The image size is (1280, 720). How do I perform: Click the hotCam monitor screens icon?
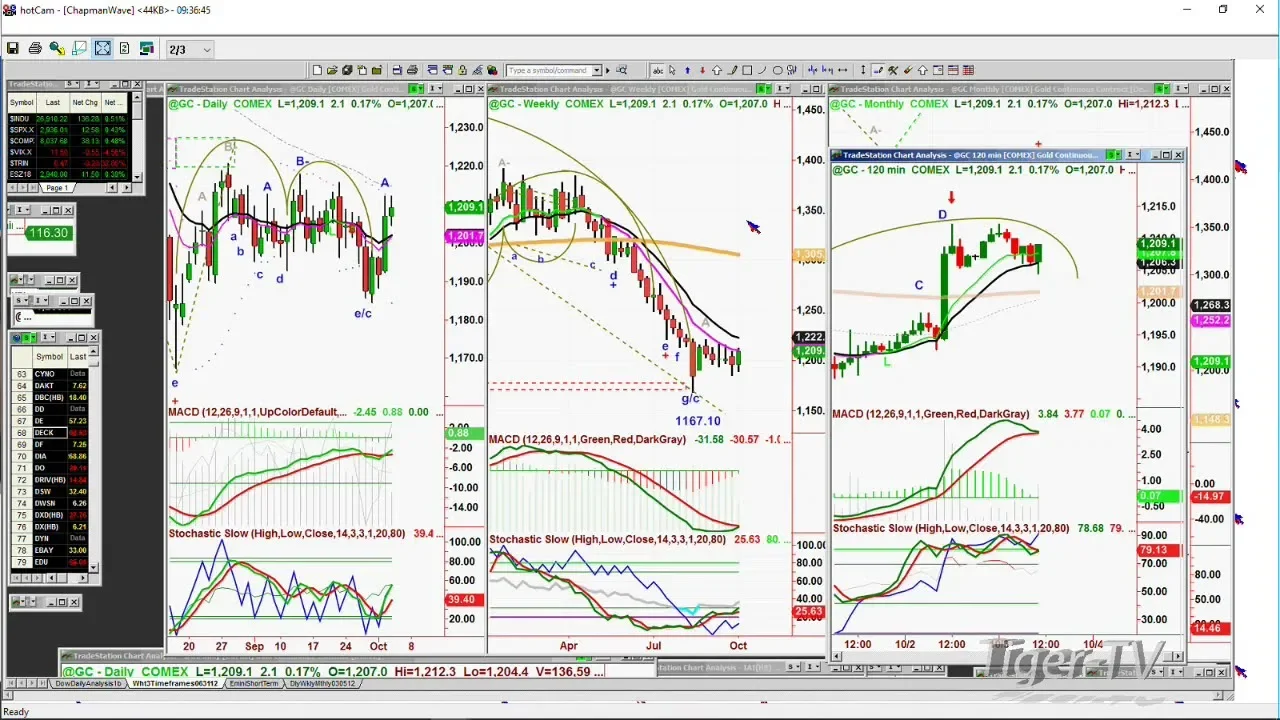146,48
